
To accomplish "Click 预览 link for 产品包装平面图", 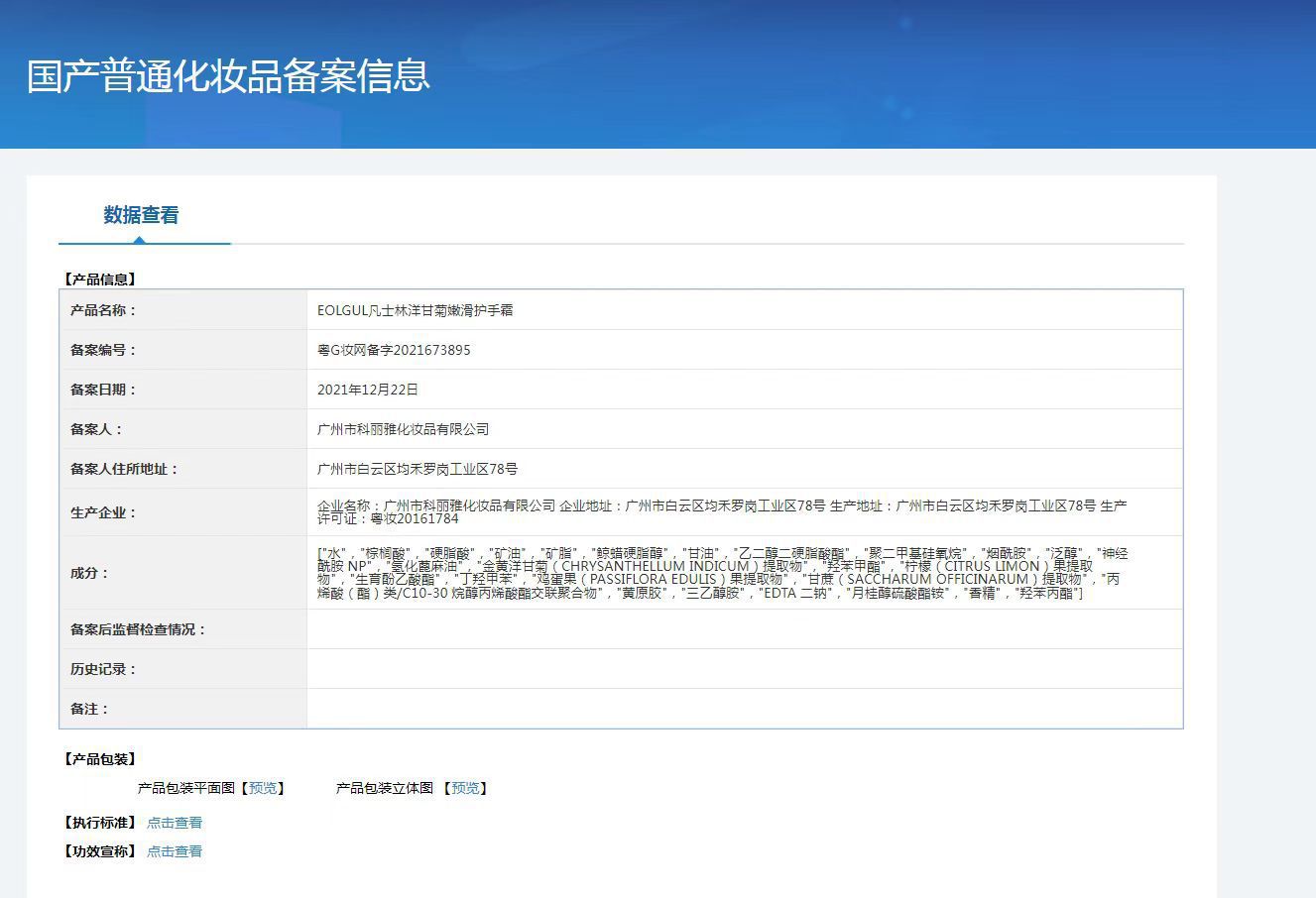I will (x=263, y=788).
